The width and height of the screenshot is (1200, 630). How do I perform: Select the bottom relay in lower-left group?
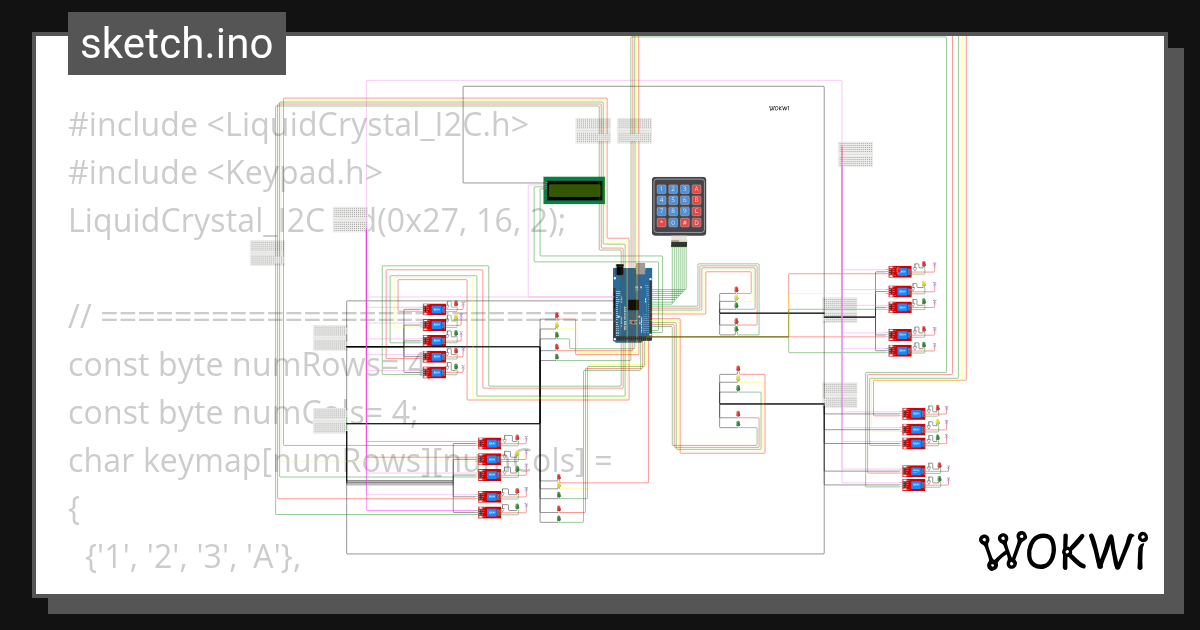pos(489,513)
